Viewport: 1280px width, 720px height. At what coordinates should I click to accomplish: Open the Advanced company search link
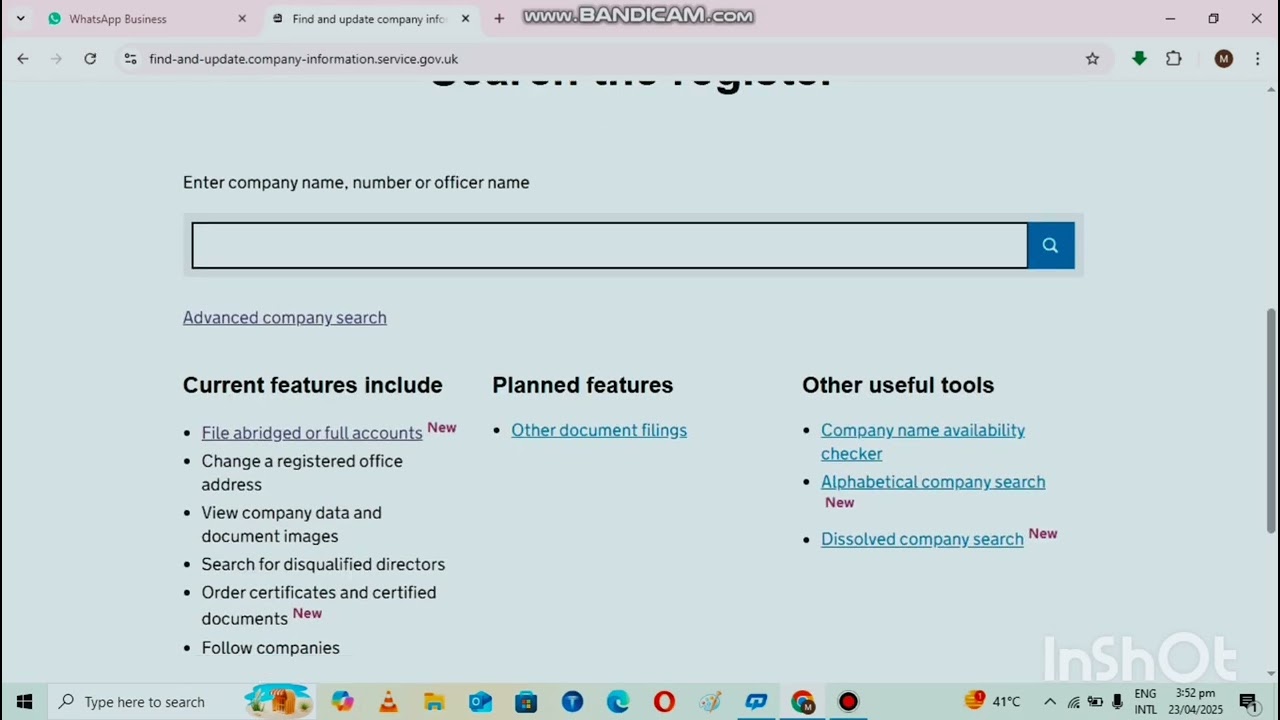(284, 317)
